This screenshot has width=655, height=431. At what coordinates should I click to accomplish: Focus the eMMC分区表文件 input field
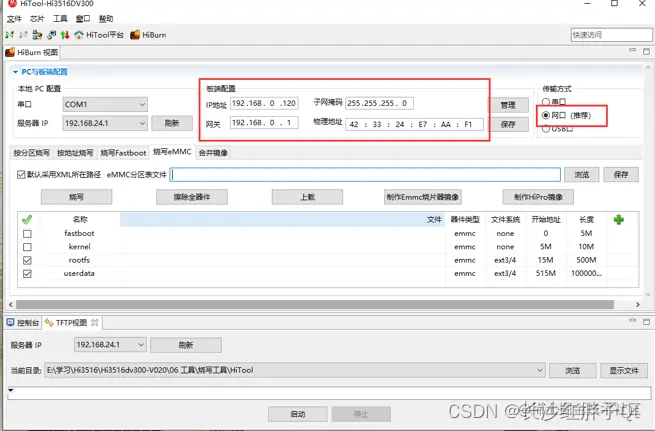coord(365,175)
